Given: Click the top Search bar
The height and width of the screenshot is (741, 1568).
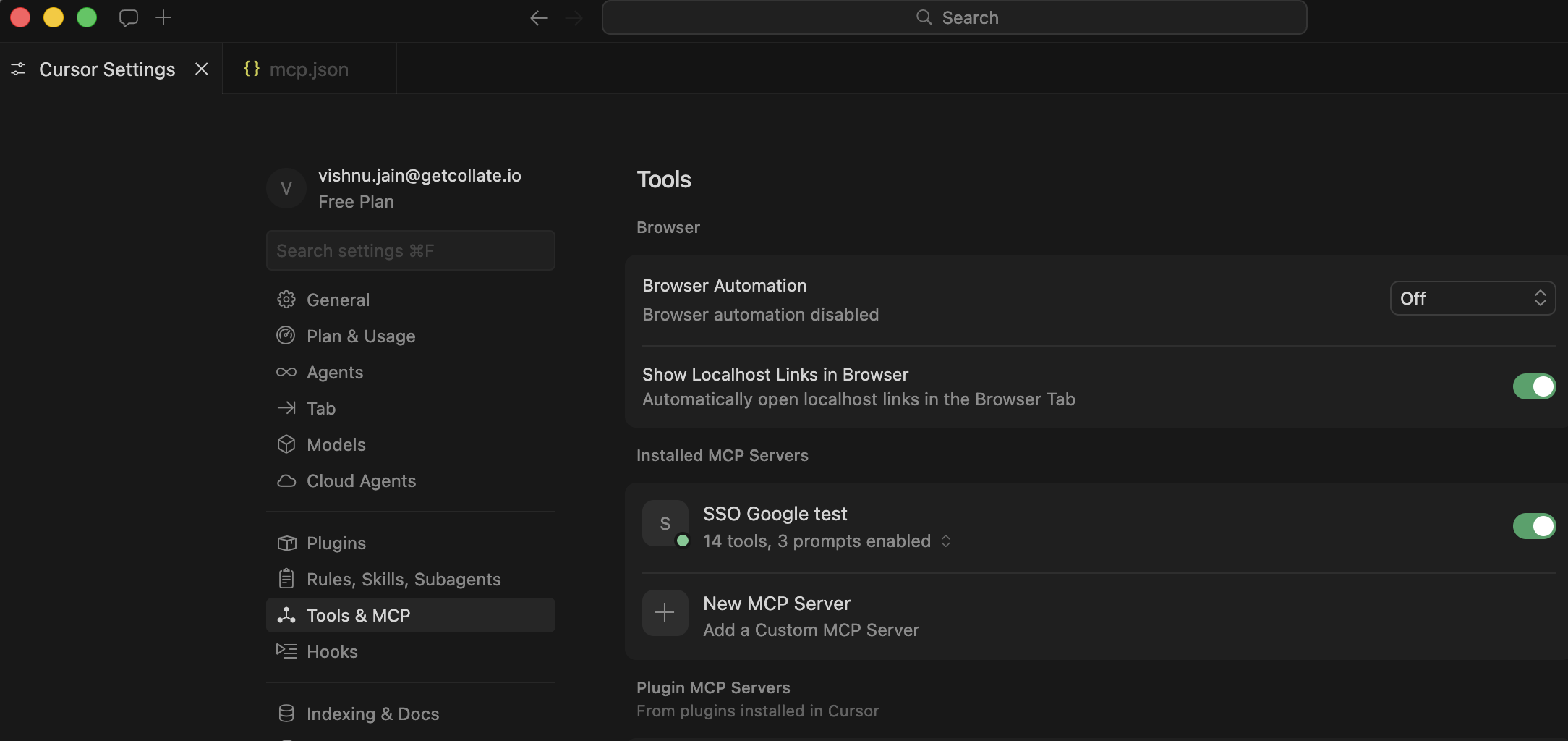Looking at the screenshot, I should tap(955, 17).
